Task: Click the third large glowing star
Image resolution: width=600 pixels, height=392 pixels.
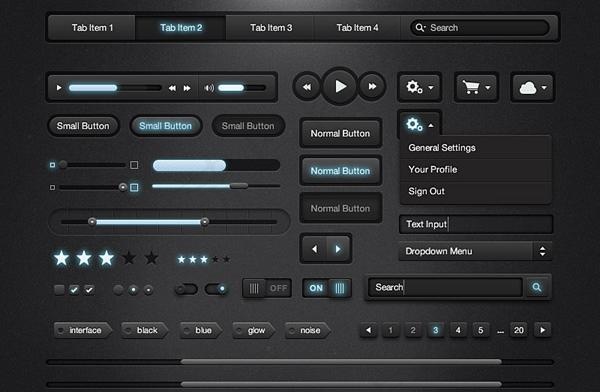Action: pos(106,258)
